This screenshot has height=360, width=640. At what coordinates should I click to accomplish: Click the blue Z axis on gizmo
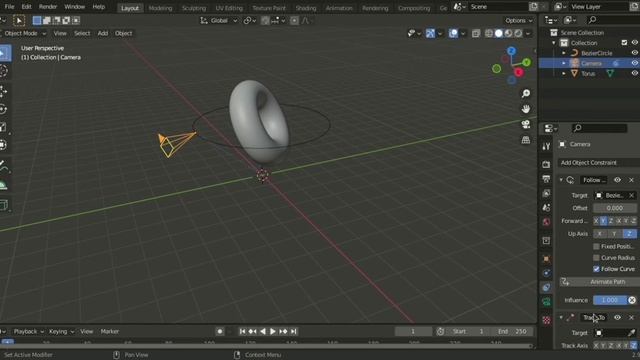tap(511, 51)
